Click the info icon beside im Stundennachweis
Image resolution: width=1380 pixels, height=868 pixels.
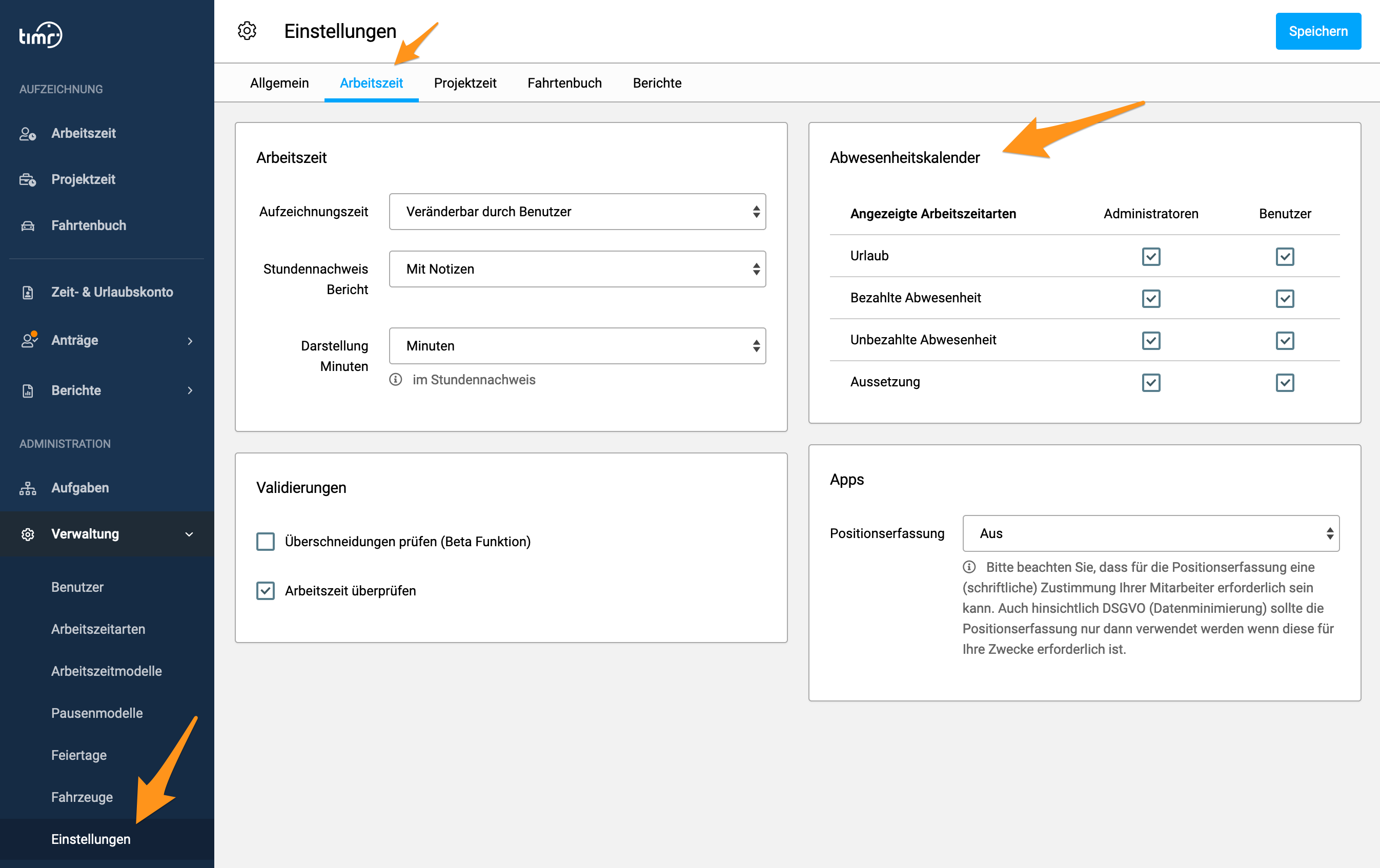coord(395,379)
